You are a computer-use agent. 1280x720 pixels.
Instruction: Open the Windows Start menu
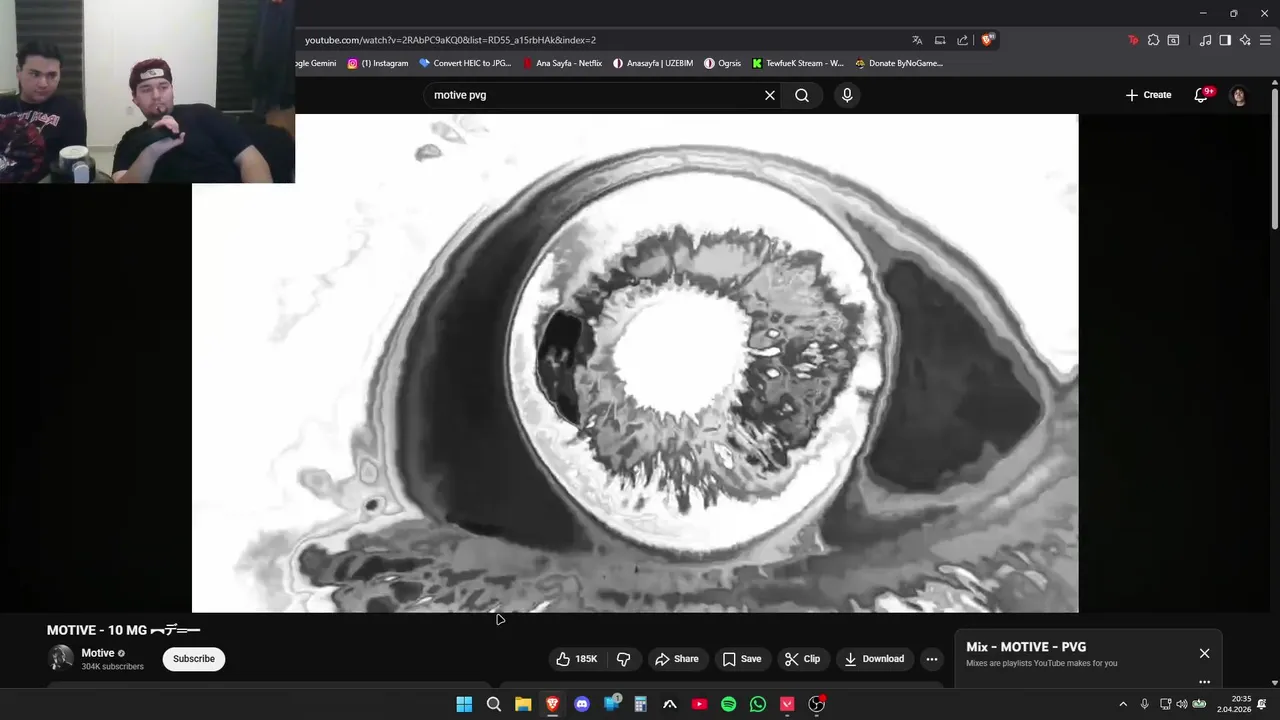pyautogui.click(x=464, y=704)
